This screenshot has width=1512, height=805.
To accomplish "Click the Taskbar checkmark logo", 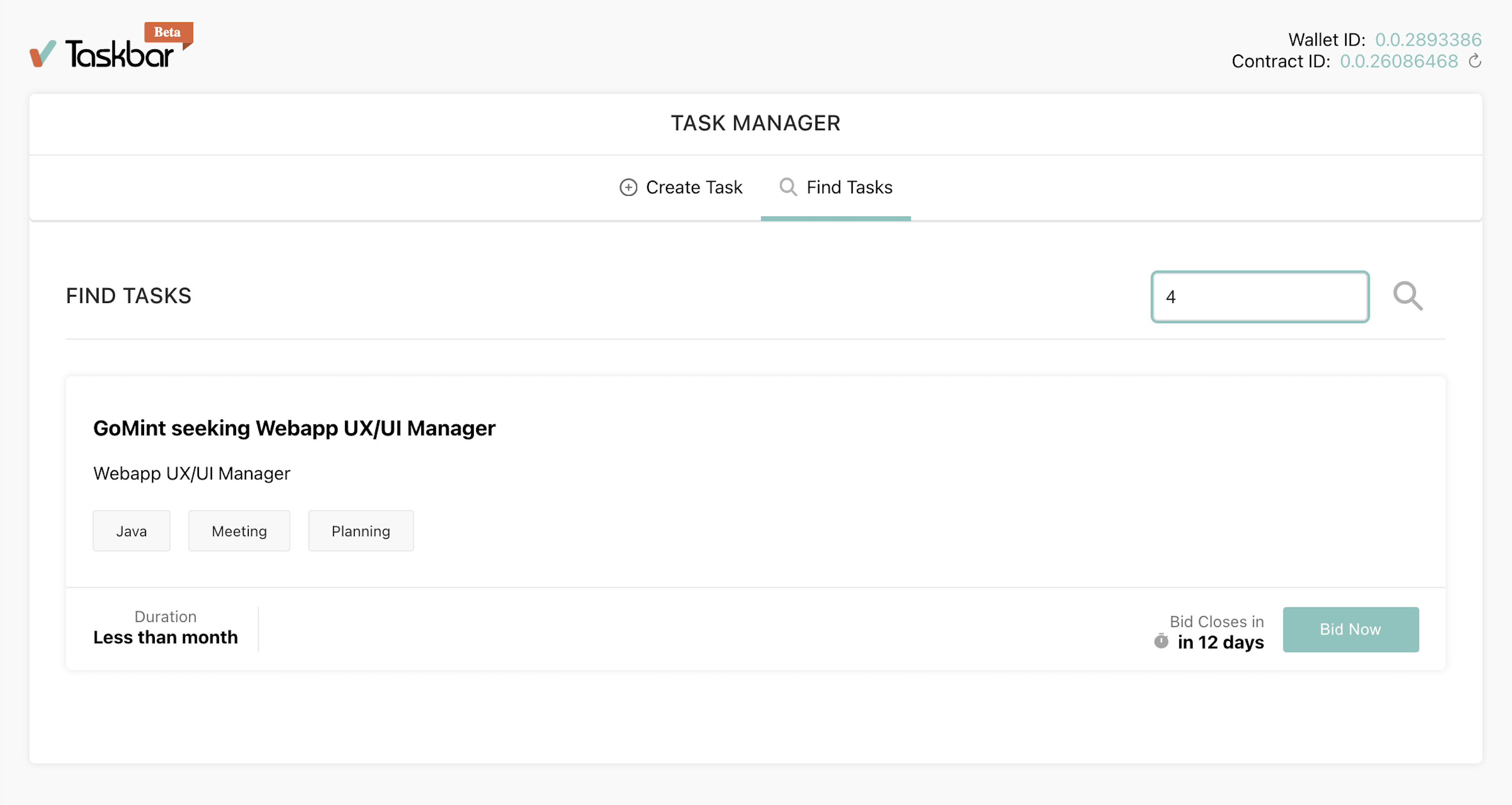I will (x=43, y=54).
